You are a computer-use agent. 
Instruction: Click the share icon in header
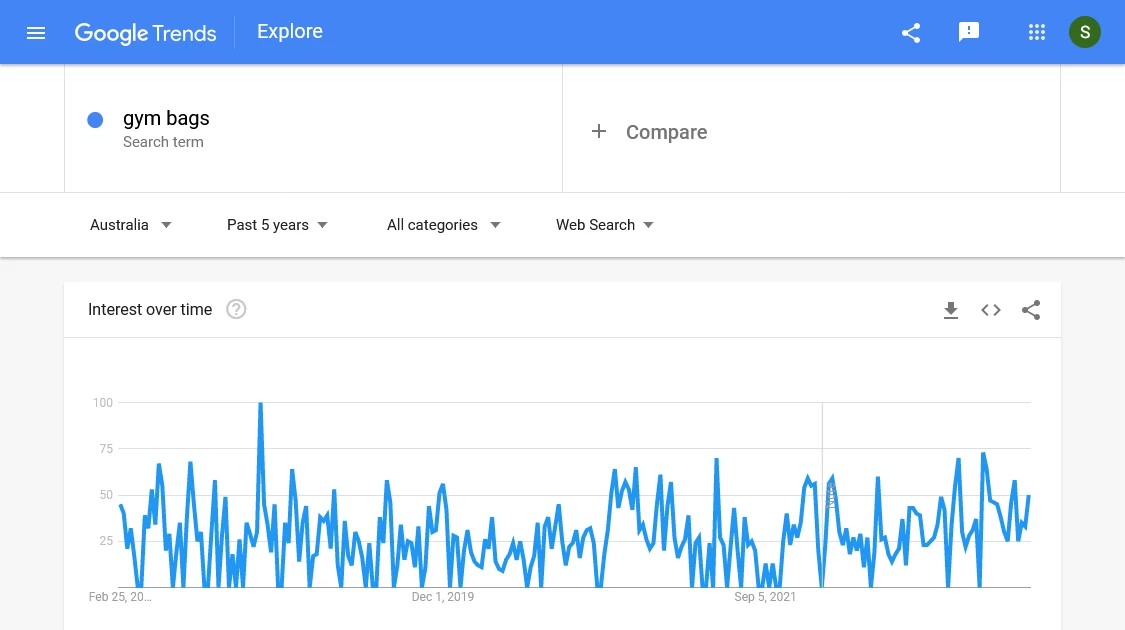pyautogui.click(x=910, y=33)
